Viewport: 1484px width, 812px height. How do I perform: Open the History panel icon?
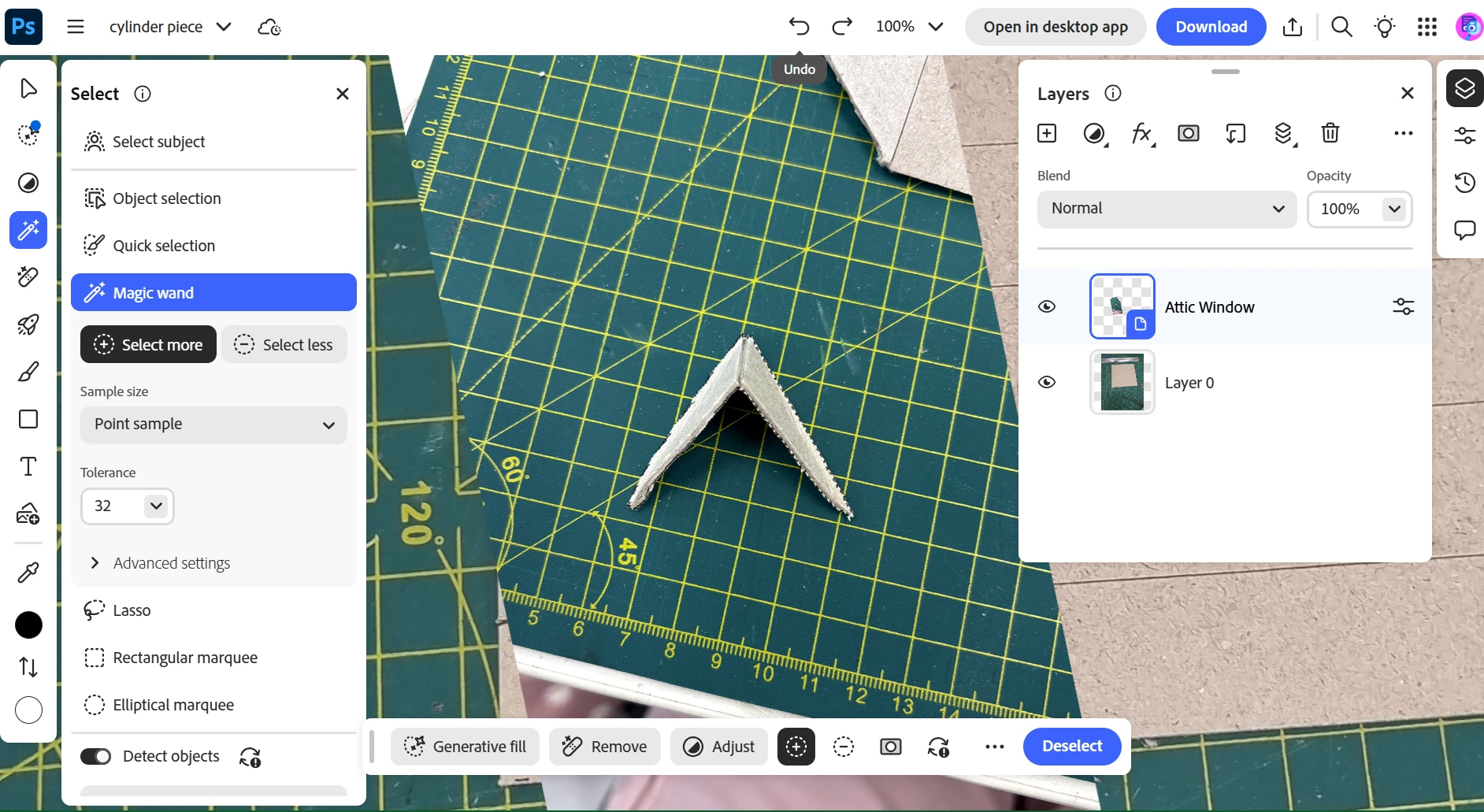[1465, 183]
